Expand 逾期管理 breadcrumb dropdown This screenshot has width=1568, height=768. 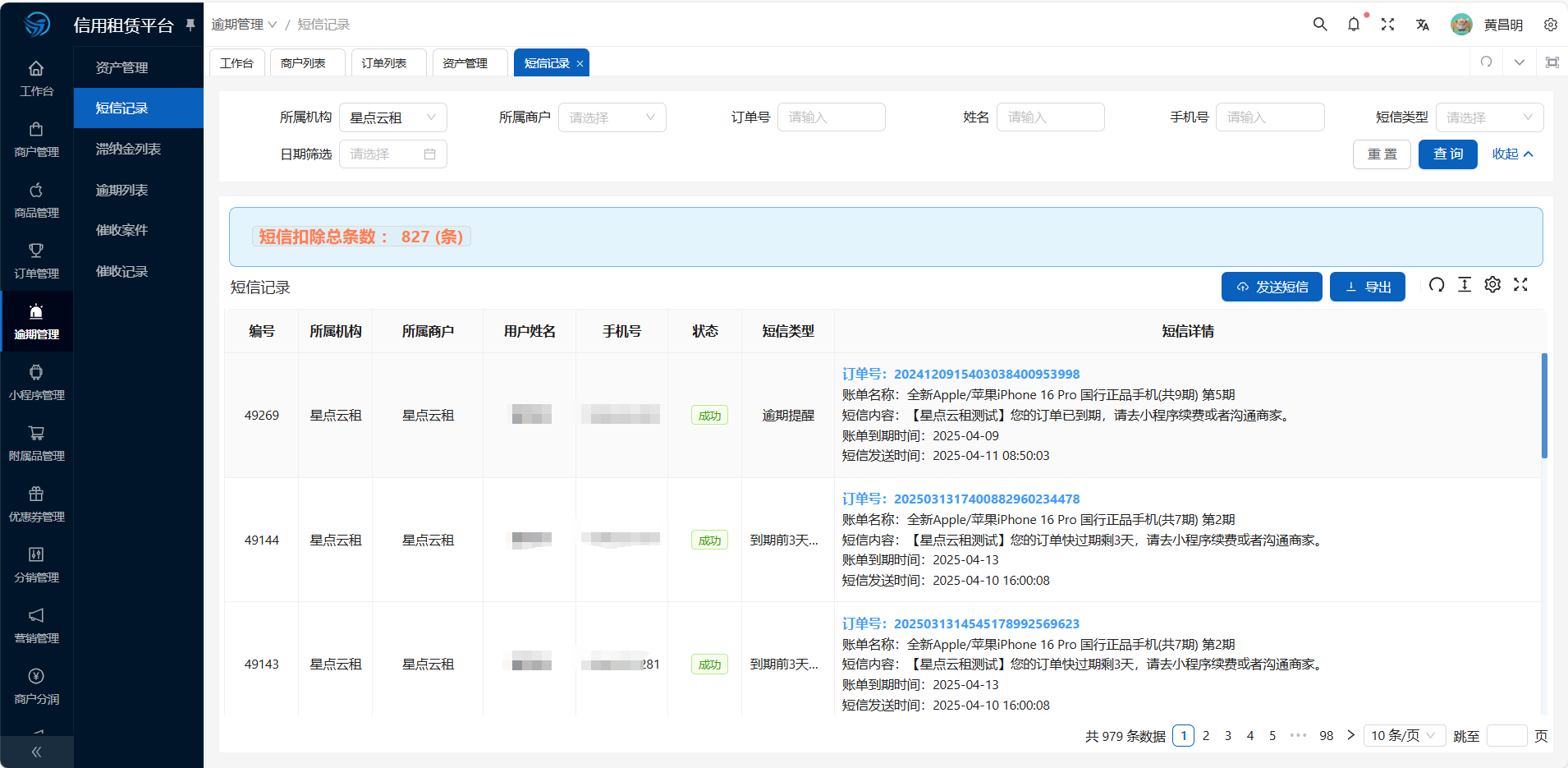[244, 25]
